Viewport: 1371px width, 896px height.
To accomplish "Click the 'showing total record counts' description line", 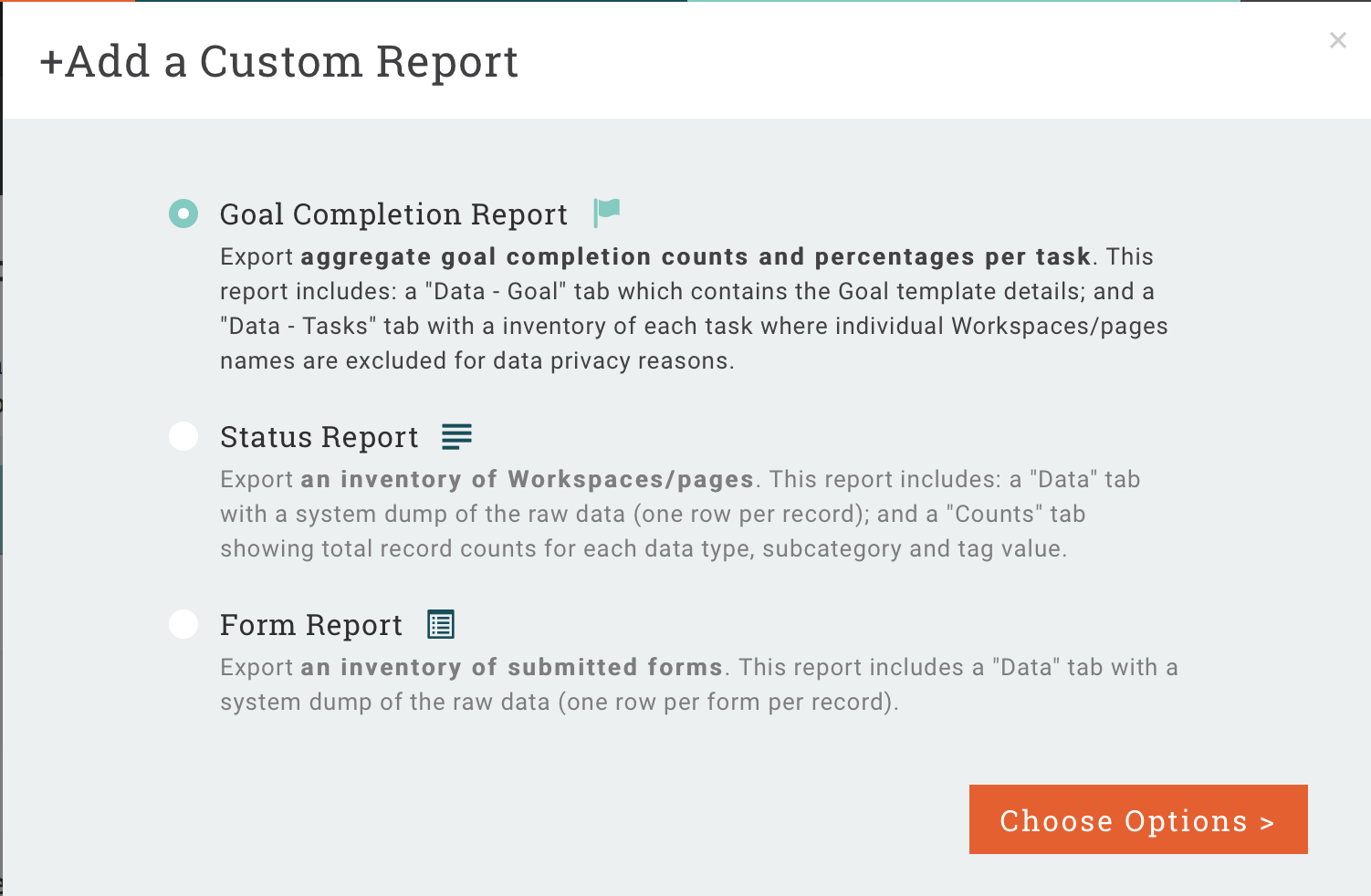I will coord(644,548).
